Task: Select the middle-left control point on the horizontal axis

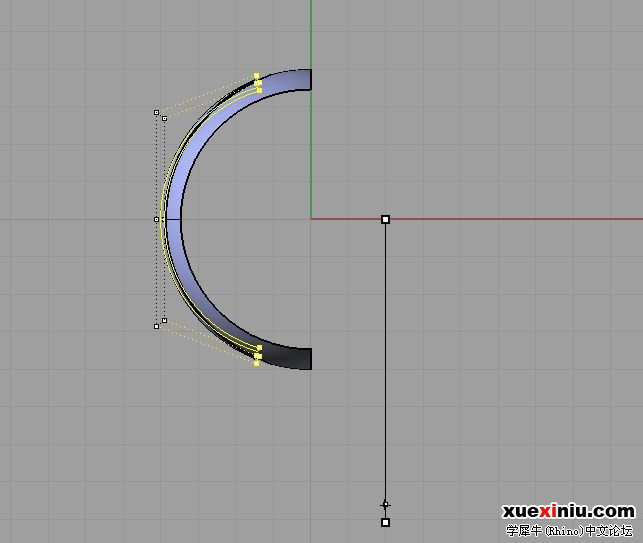Action: (156, 219)
